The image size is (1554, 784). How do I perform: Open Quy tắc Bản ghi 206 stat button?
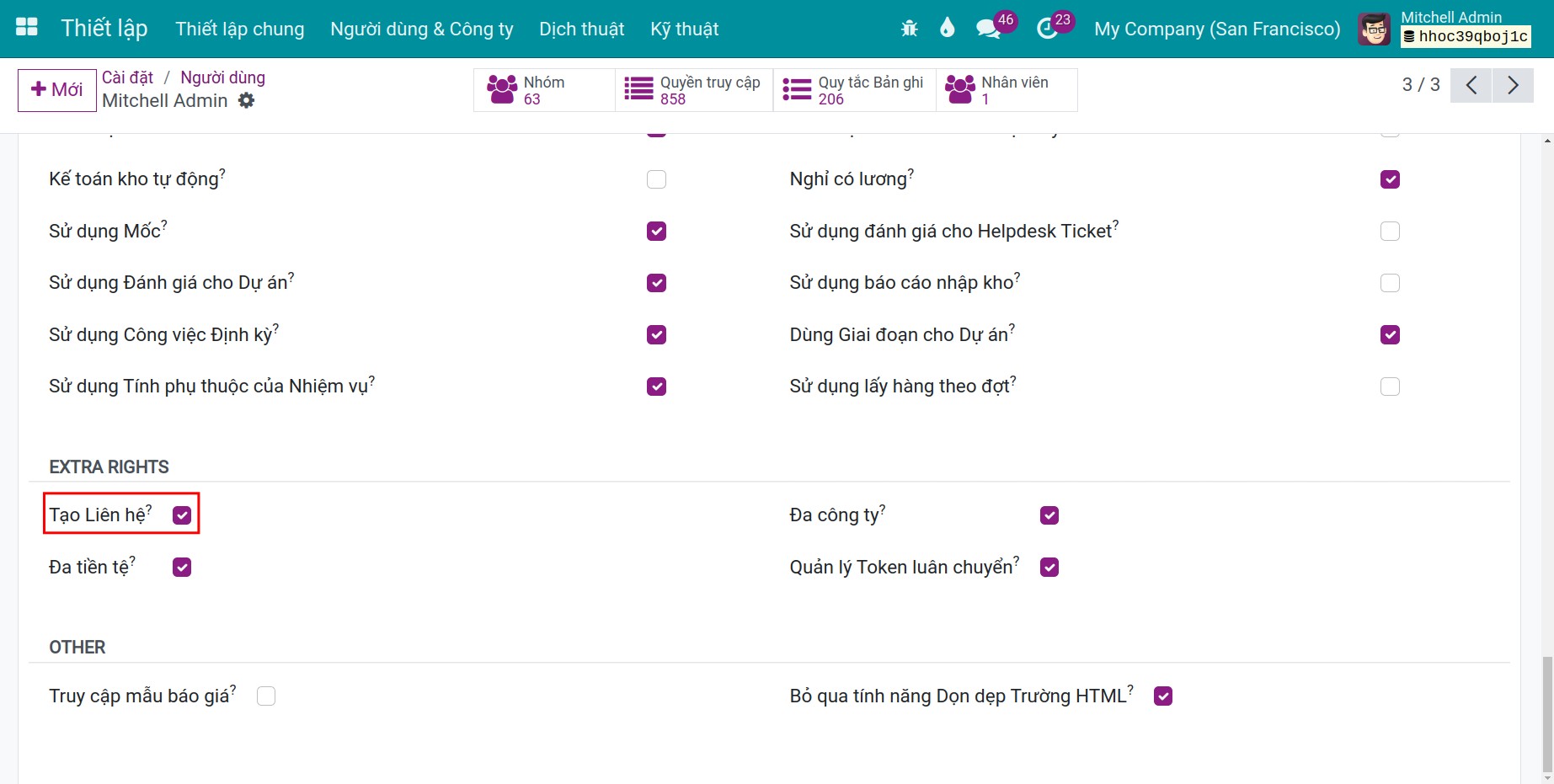click(x=855, y=89)
